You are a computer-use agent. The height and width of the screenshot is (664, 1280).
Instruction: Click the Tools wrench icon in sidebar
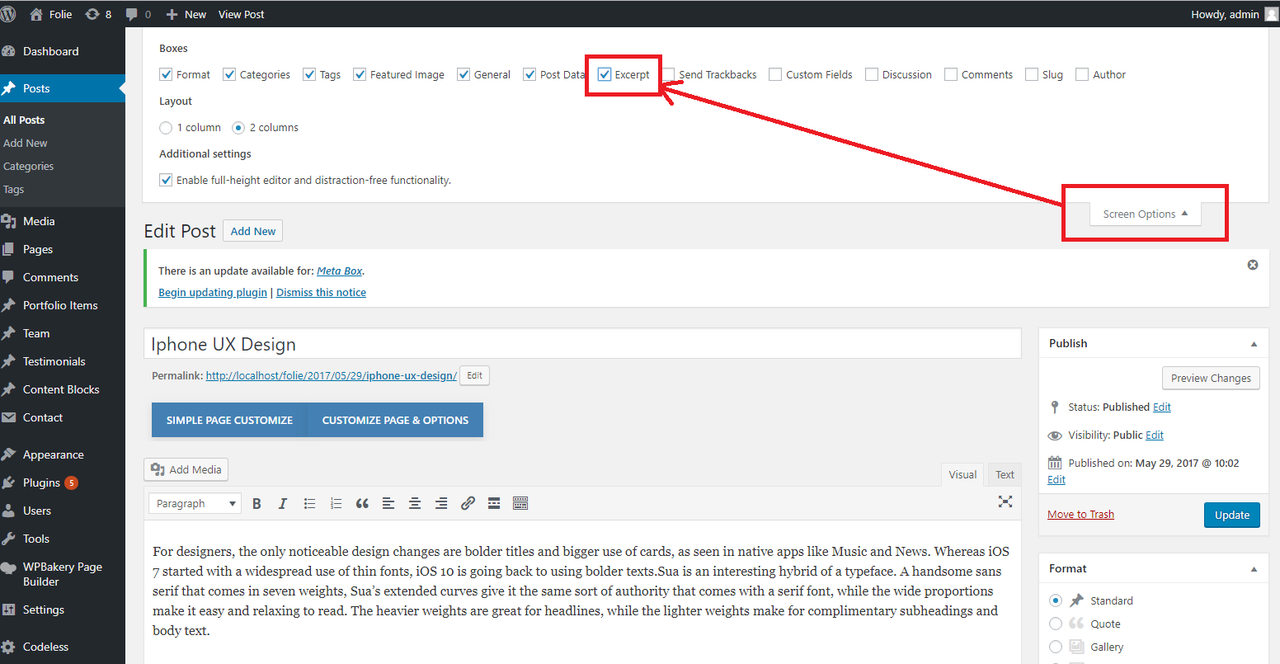[10, 538]
